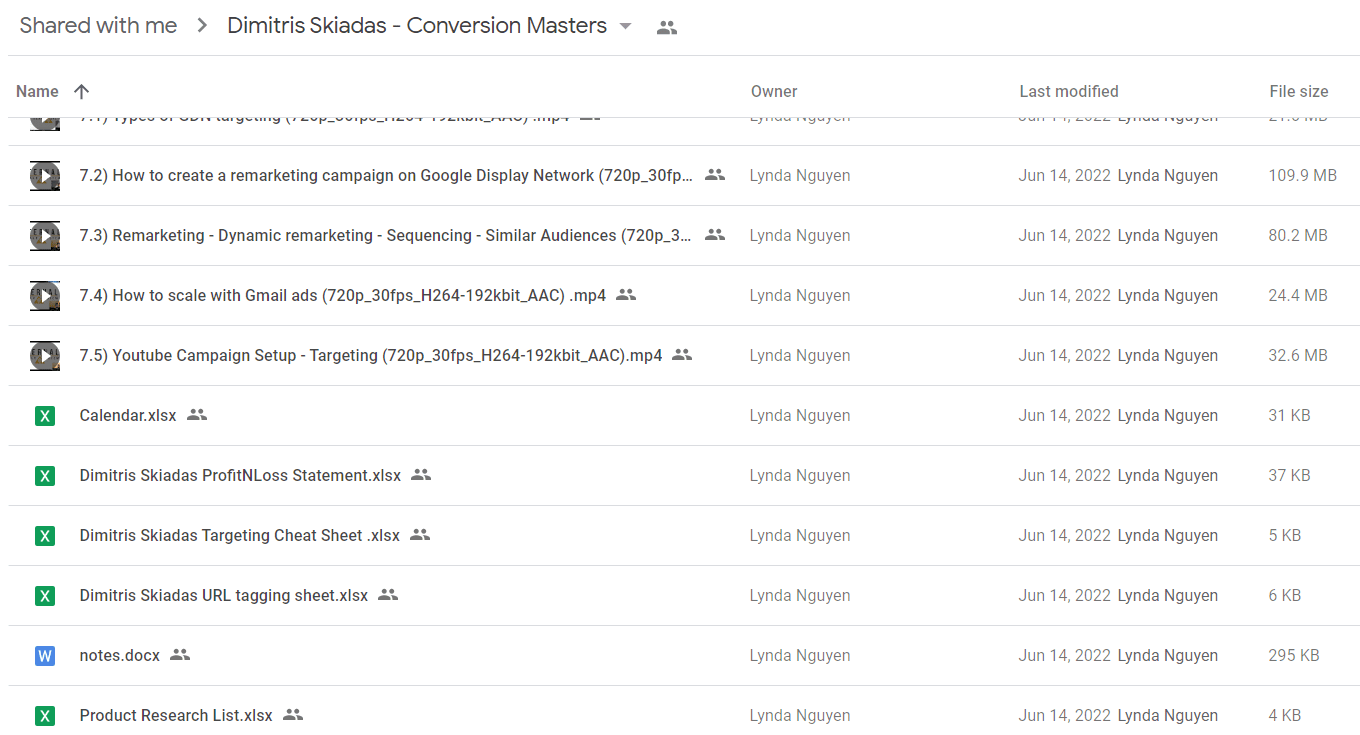The width and height of the screenshot is (1360, 735).
Task: Go back to Shared with me
Action: coord(98,26)
